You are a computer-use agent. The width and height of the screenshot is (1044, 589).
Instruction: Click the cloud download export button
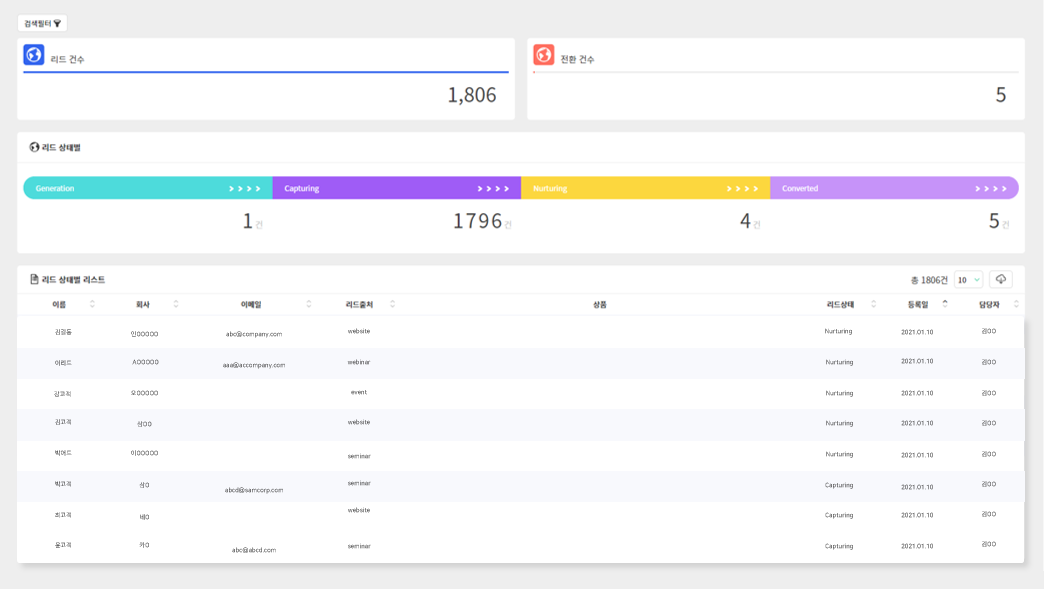[x=1000, y=280]
